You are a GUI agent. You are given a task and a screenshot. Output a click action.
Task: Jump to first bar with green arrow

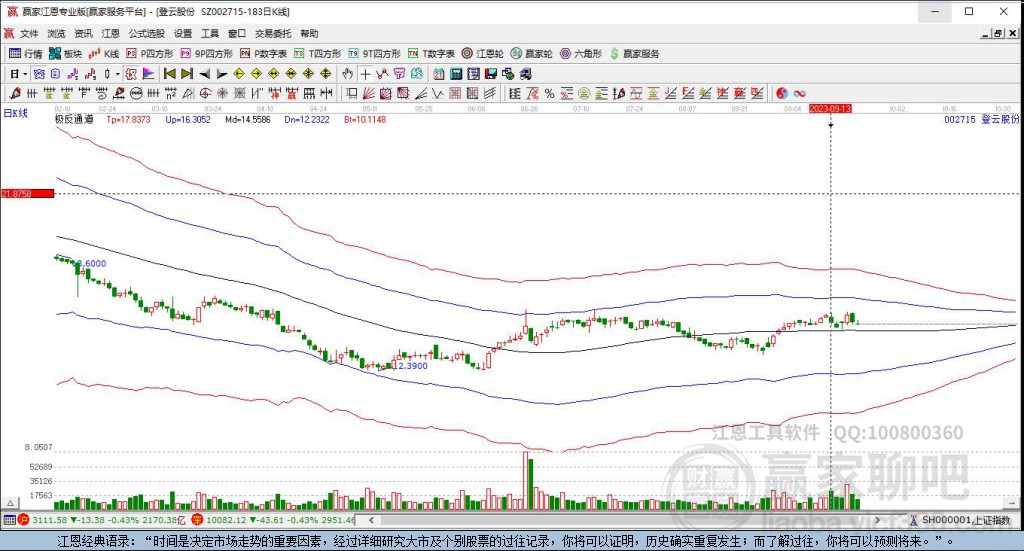point(169,73)
